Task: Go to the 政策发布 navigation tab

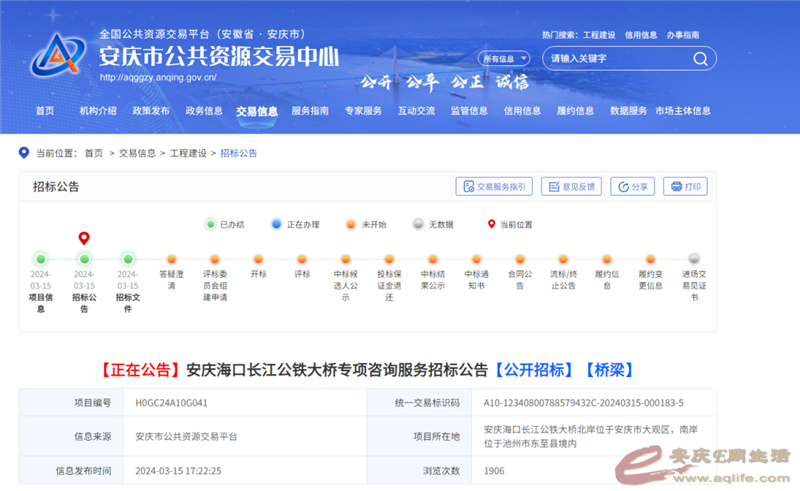Action: [x=151, y=111]
